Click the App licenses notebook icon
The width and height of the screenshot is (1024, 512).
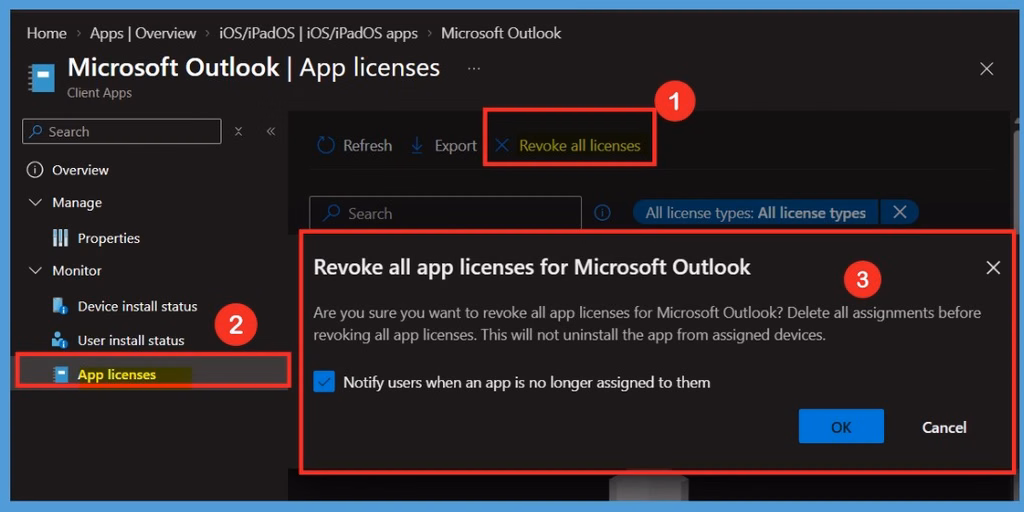click(61, 374)
